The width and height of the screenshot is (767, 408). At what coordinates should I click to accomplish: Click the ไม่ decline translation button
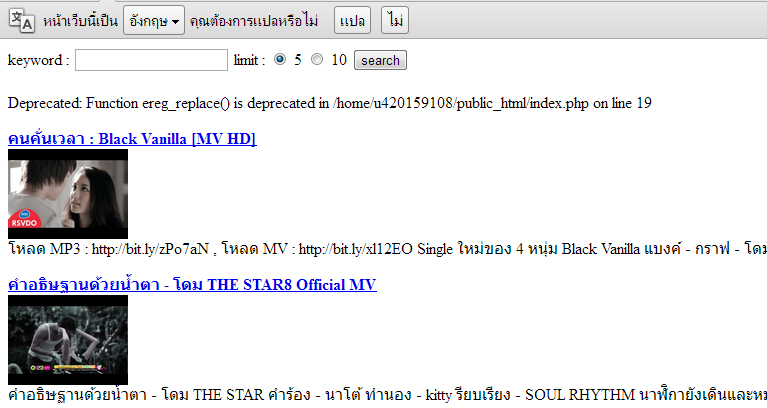(x=395, y=21)
